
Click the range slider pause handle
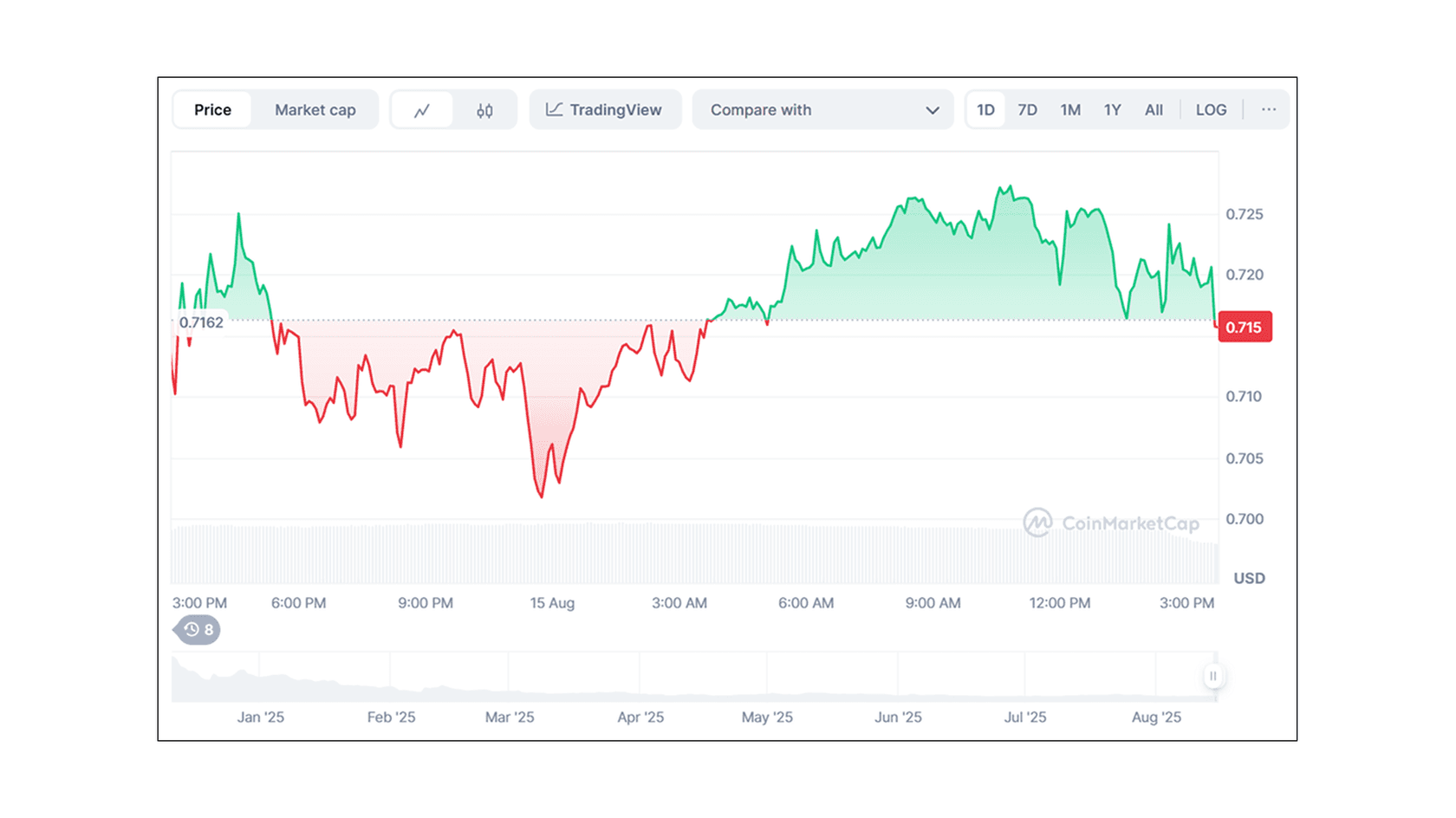point(1213,676)
